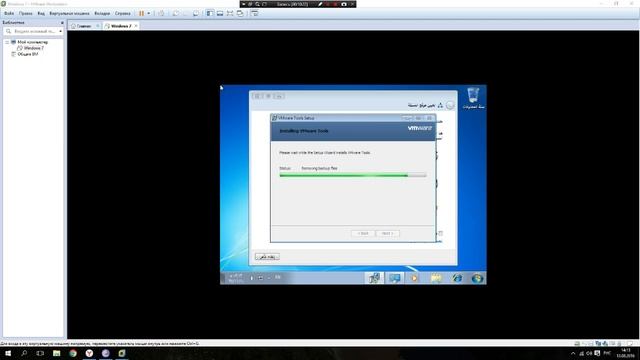Open host taskbar search magnifier
Screen dimensions: 640x360
point(24,353)
